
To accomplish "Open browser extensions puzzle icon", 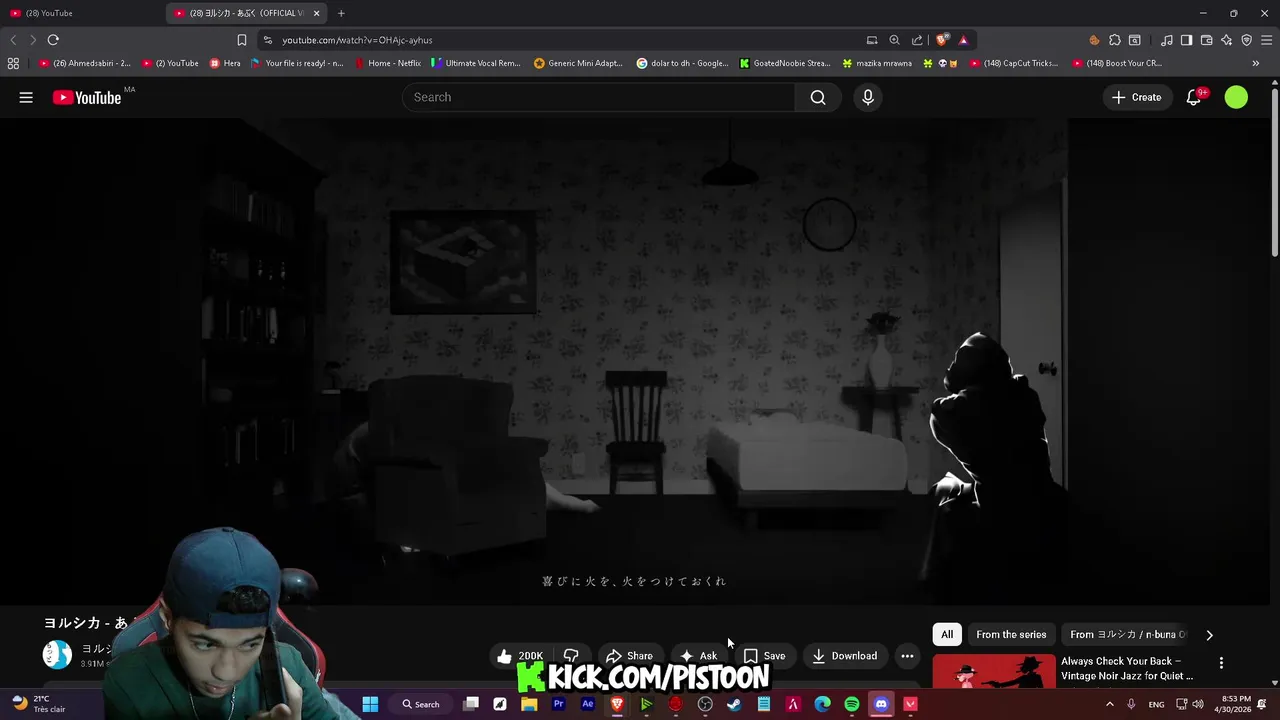I will [1115, 40].
